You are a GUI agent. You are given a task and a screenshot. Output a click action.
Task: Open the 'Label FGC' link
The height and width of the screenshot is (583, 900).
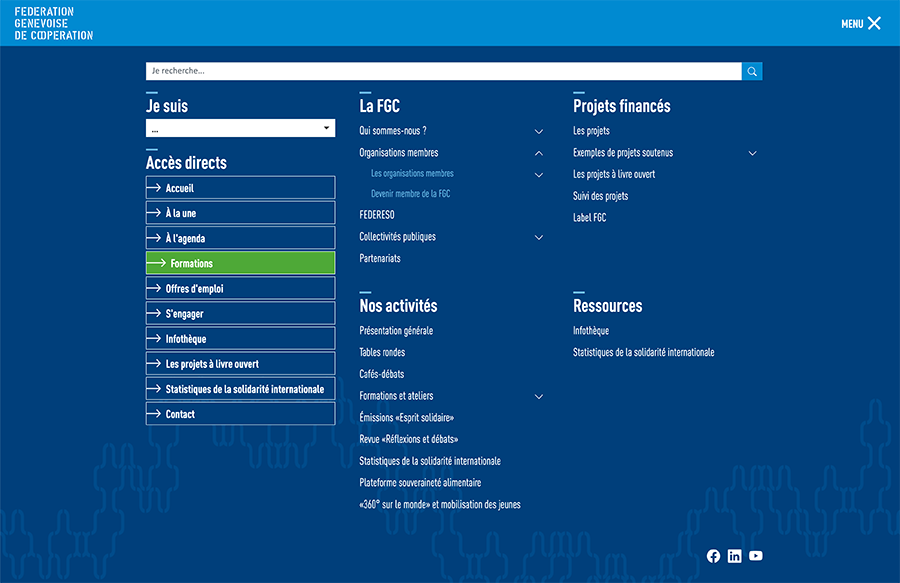click(589, 217)
